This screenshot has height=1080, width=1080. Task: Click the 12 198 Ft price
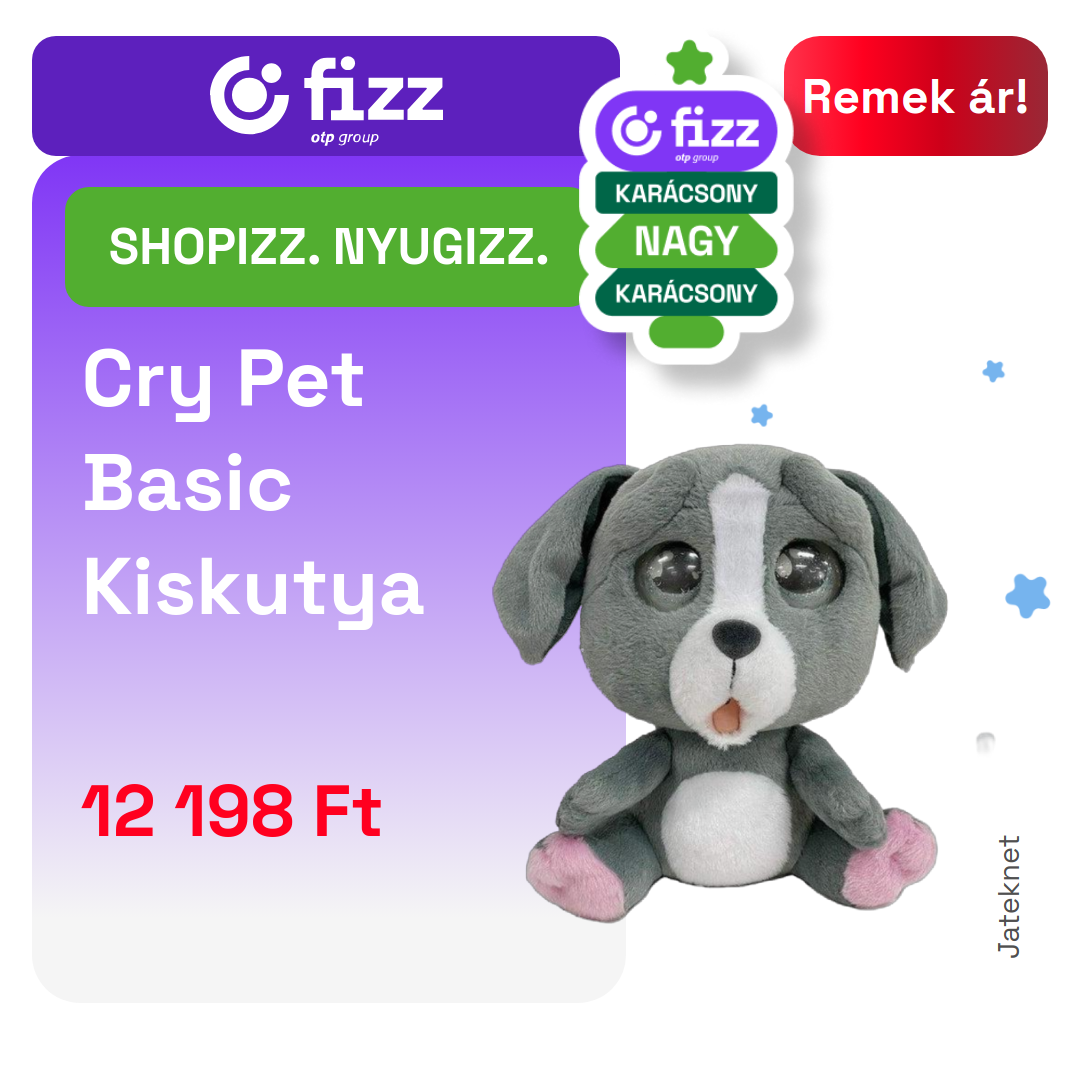click(231, 811)
